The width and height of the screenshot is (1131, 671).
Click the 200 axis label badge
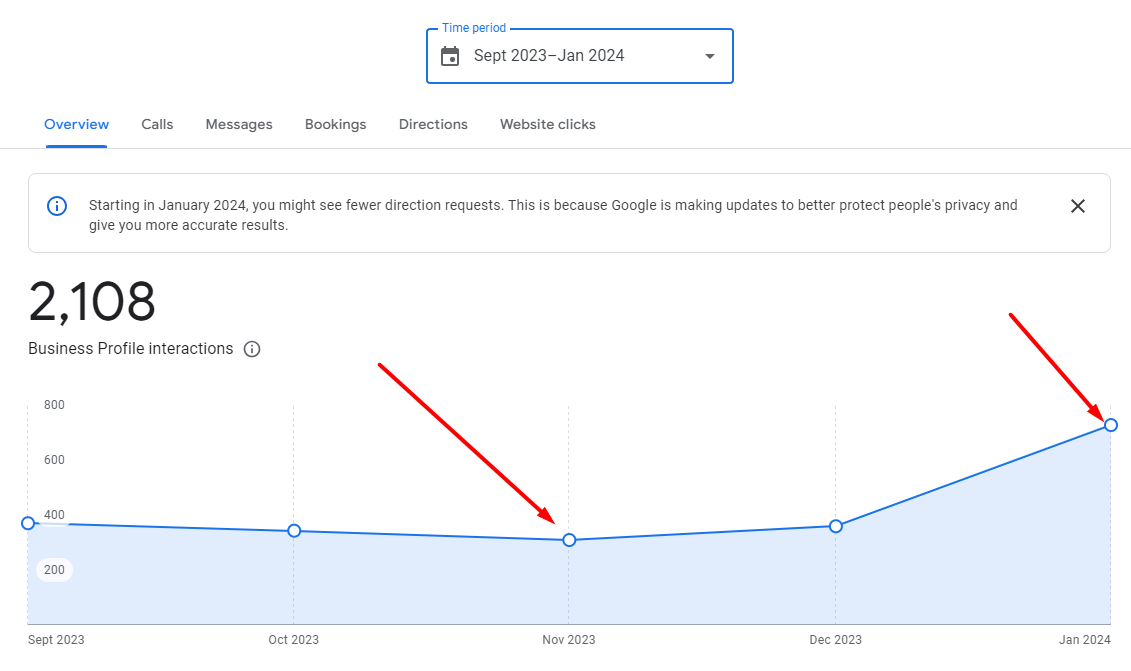tap(55, 570)
